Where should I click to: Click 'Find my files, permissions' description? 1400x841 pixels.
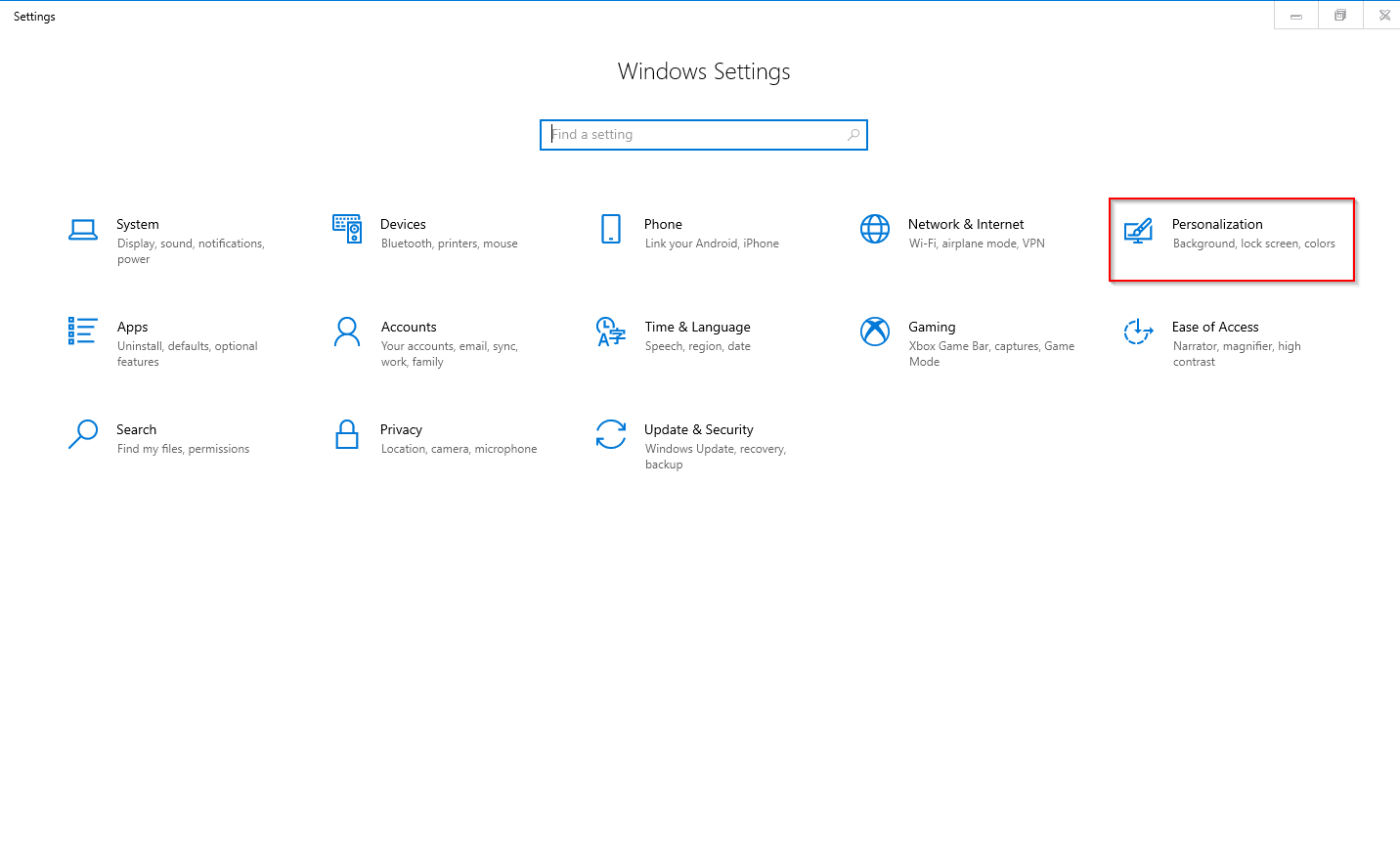click(183, 449)
